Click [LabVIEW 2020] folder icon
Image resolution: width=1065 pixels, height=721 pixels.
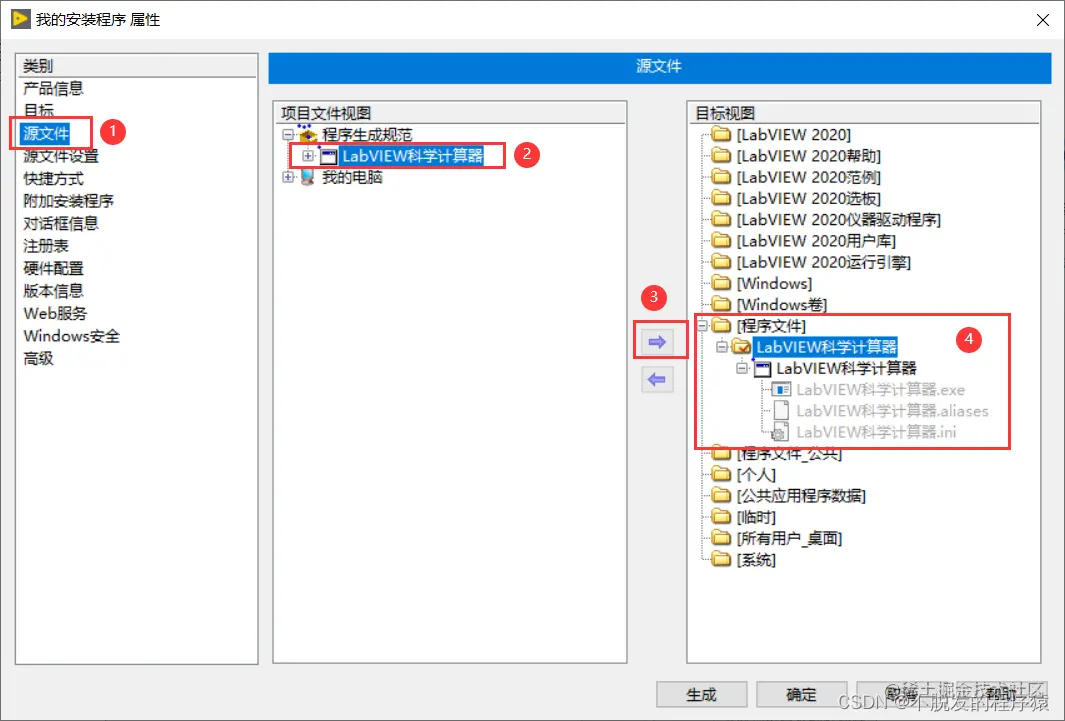pyautogui.click(x=721, y=134)
